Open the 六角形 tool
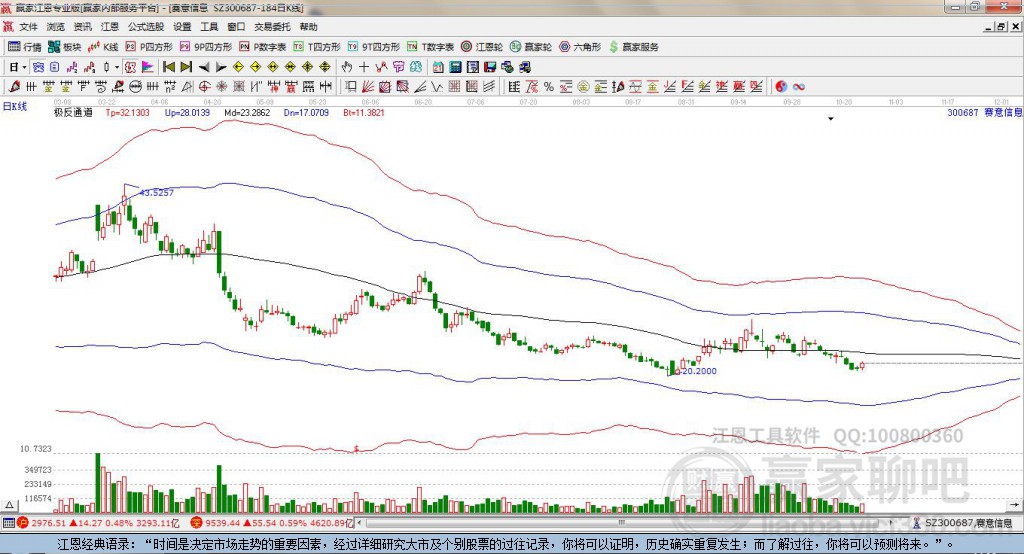1024x554 pixels. pos(580,47)
